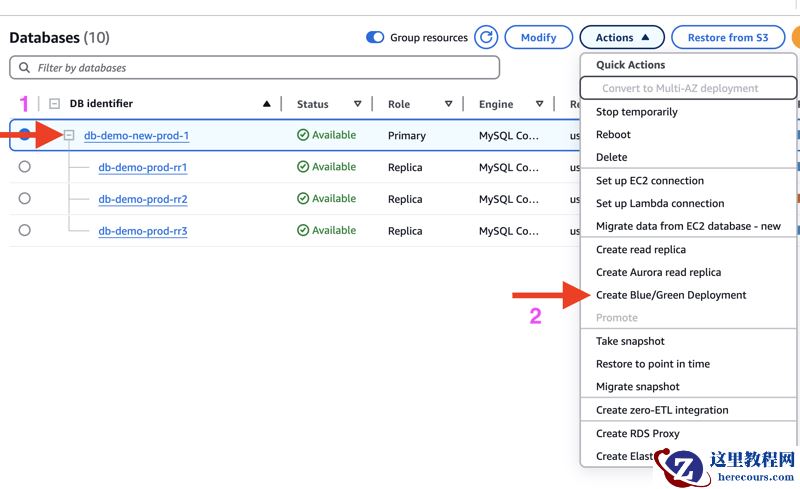Viewport: 800px width, 489px height.
Task: Click Convert to Multi-AZ deployment entry
Action: coord(688,88)
